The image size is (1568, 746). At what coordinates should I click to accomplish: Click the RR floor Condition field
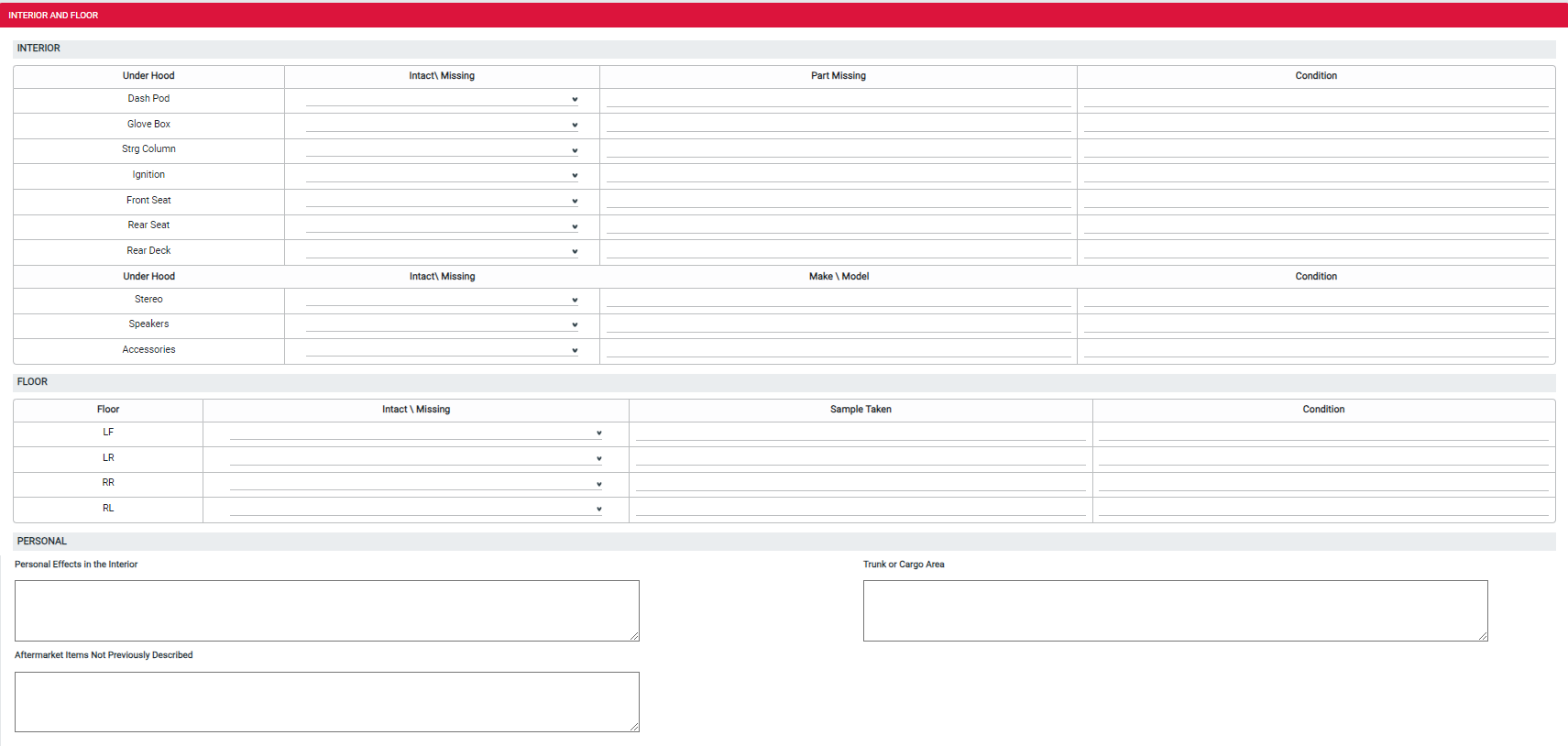coord(1323,483)
